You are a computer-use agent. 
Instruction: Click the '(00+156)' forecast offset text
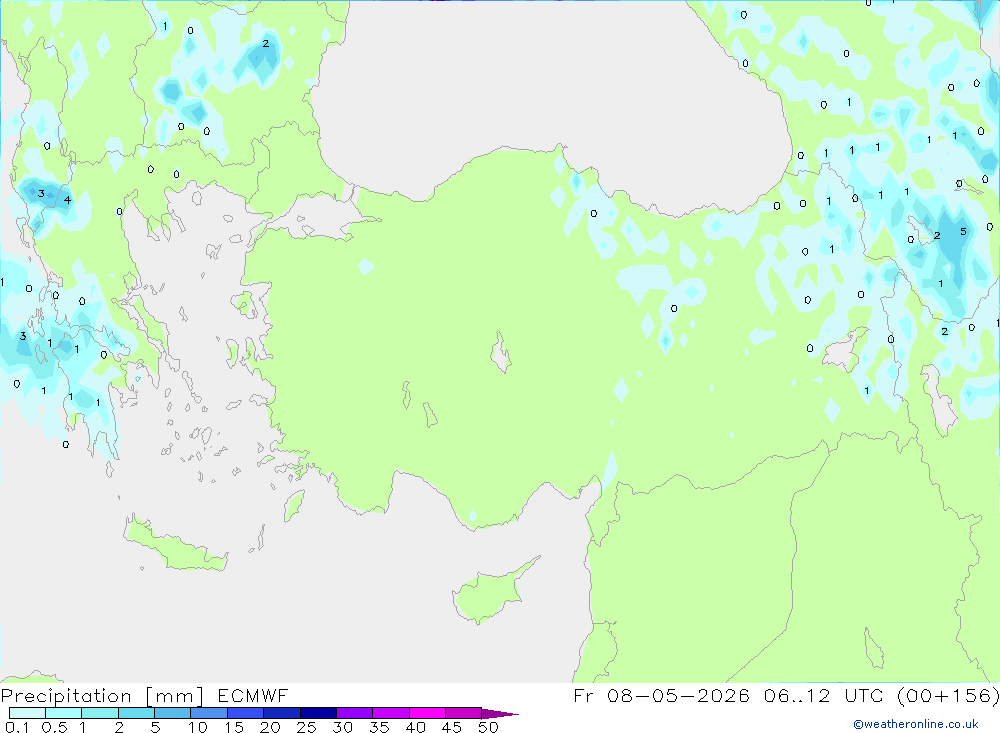[x=948, y=695]
